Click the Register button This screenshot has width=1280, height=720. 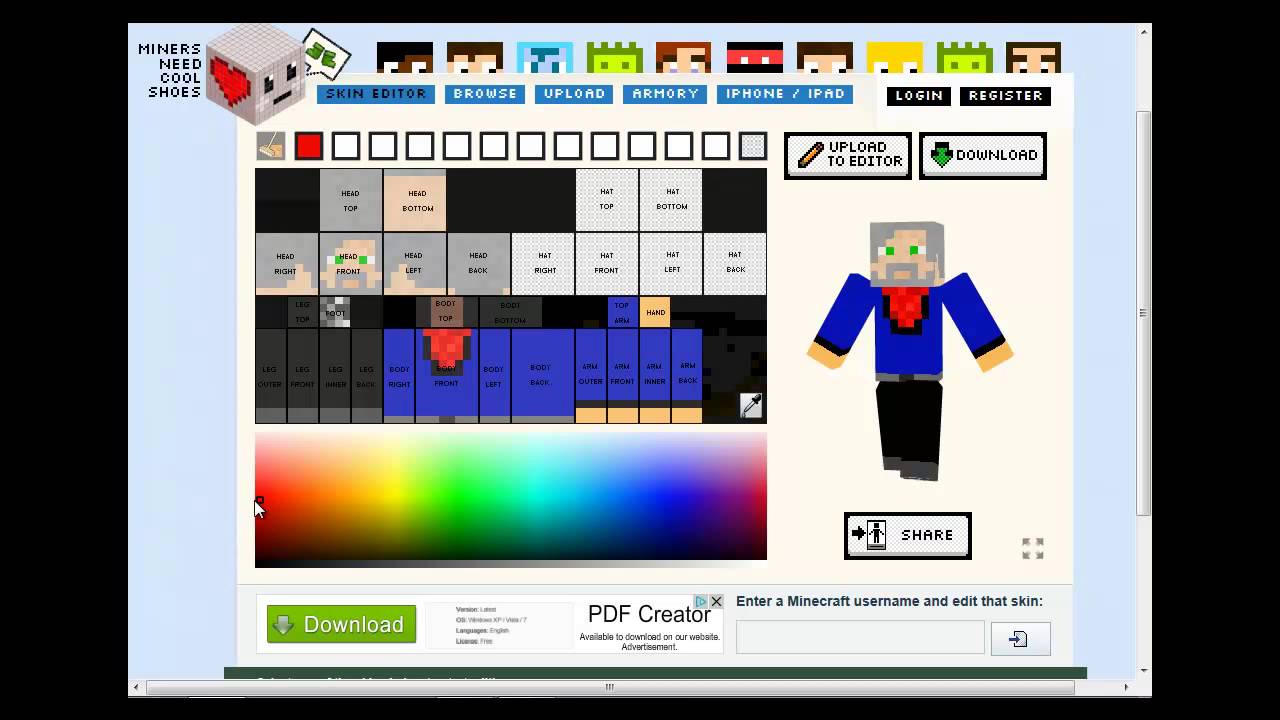[x=1005, y=96]
